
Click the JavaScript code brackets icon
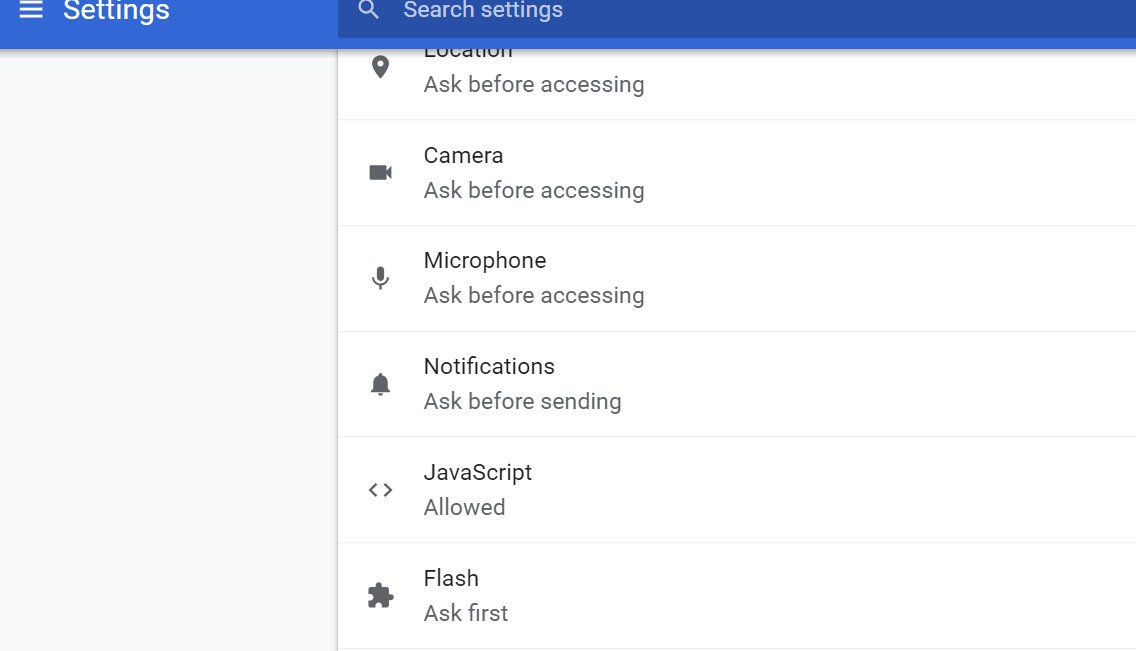[380, 490]
